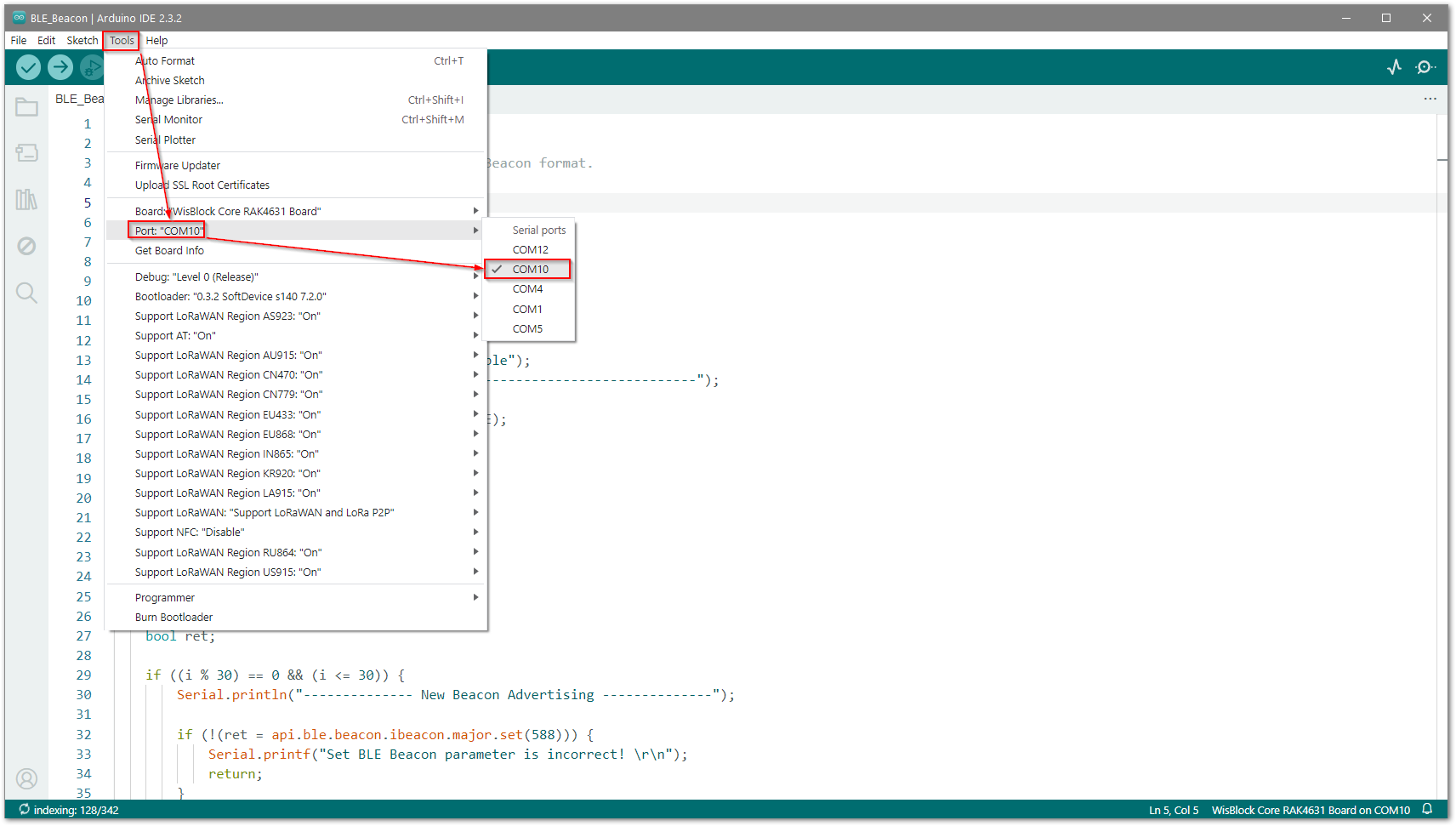
Task: Click Upload SSL Root Certificates entry
Action: [x=295, y=185]
